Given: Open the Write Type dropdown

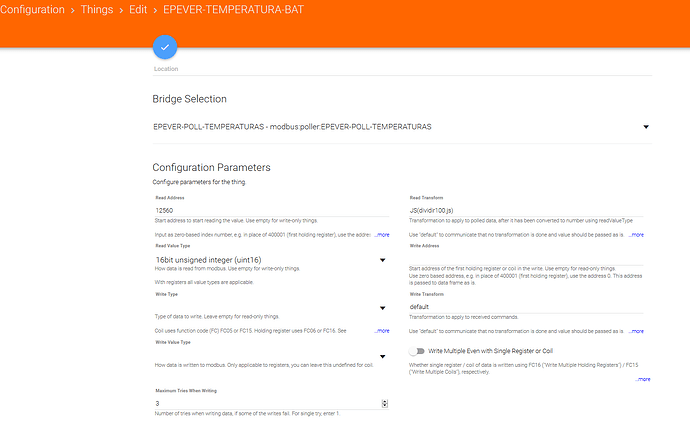Looking at the screenshot, I should point(383,308).
